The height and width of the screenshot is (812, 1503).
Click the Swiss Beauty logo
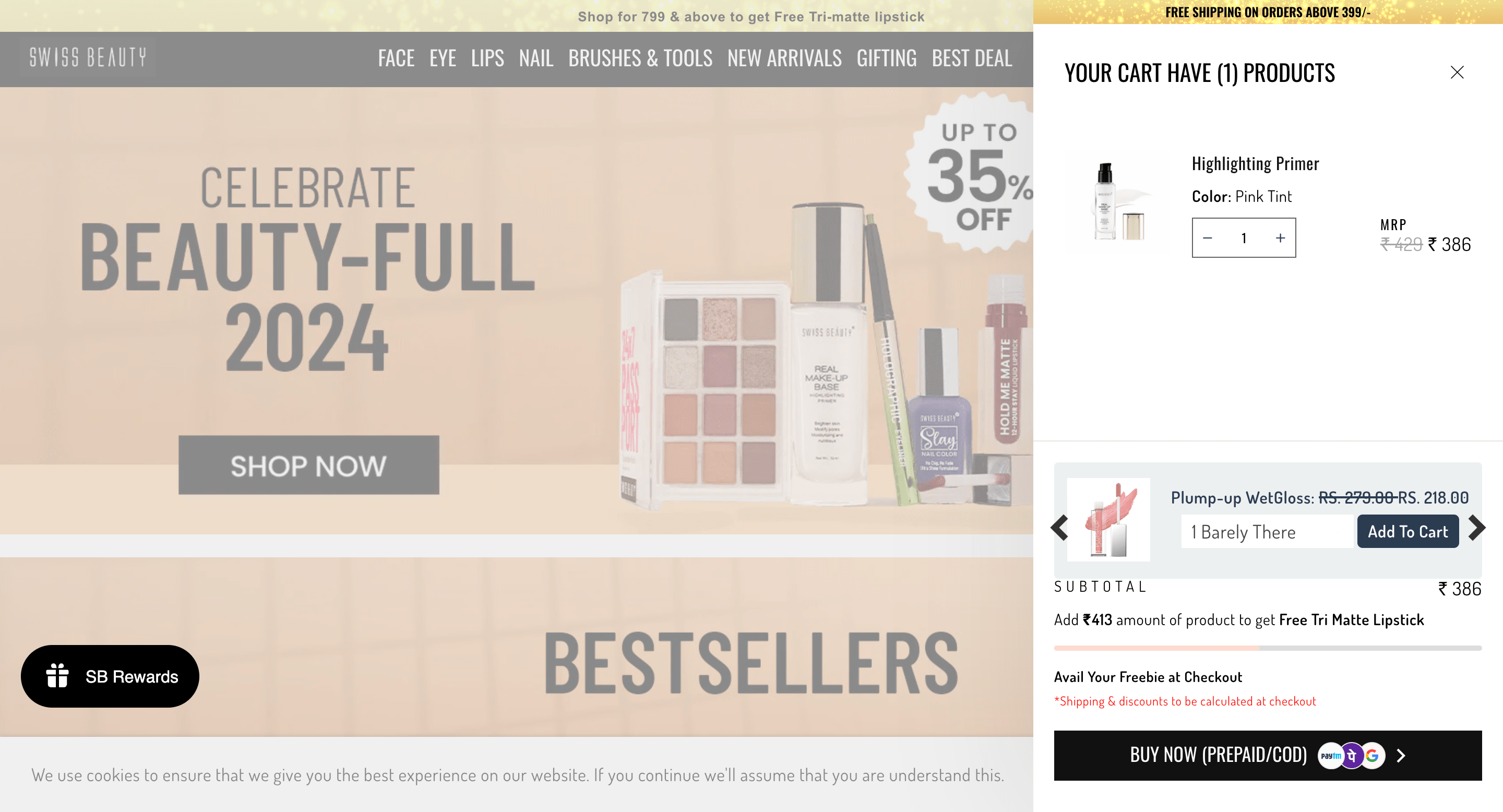(x=88, y=57)
